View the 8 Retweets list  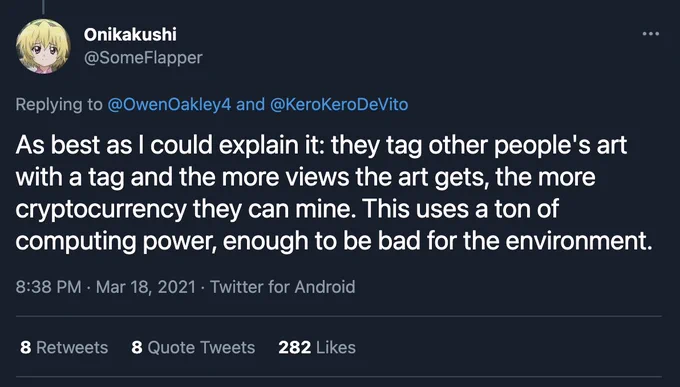point(64,348)
